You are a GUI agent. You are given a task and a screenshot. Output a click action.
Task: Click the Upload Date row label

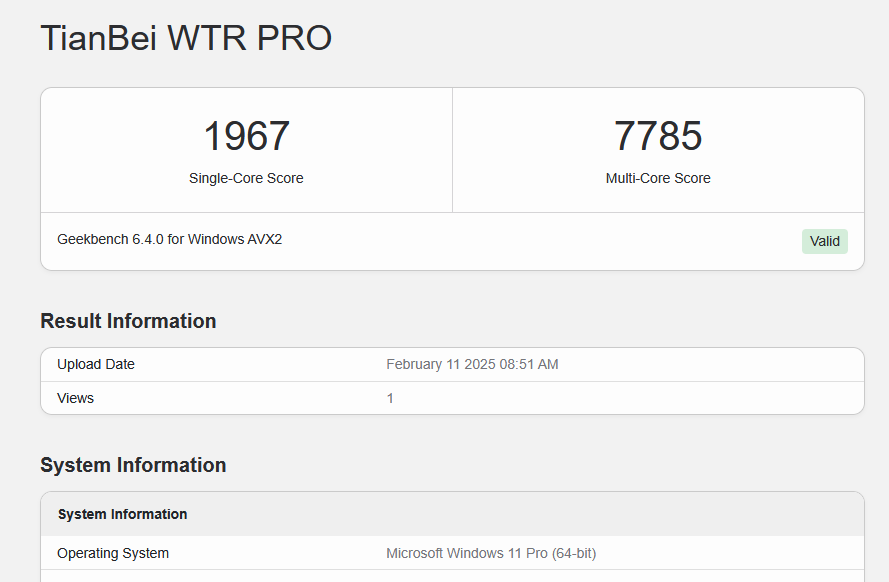pyautogui.click(x=96, y=364)
